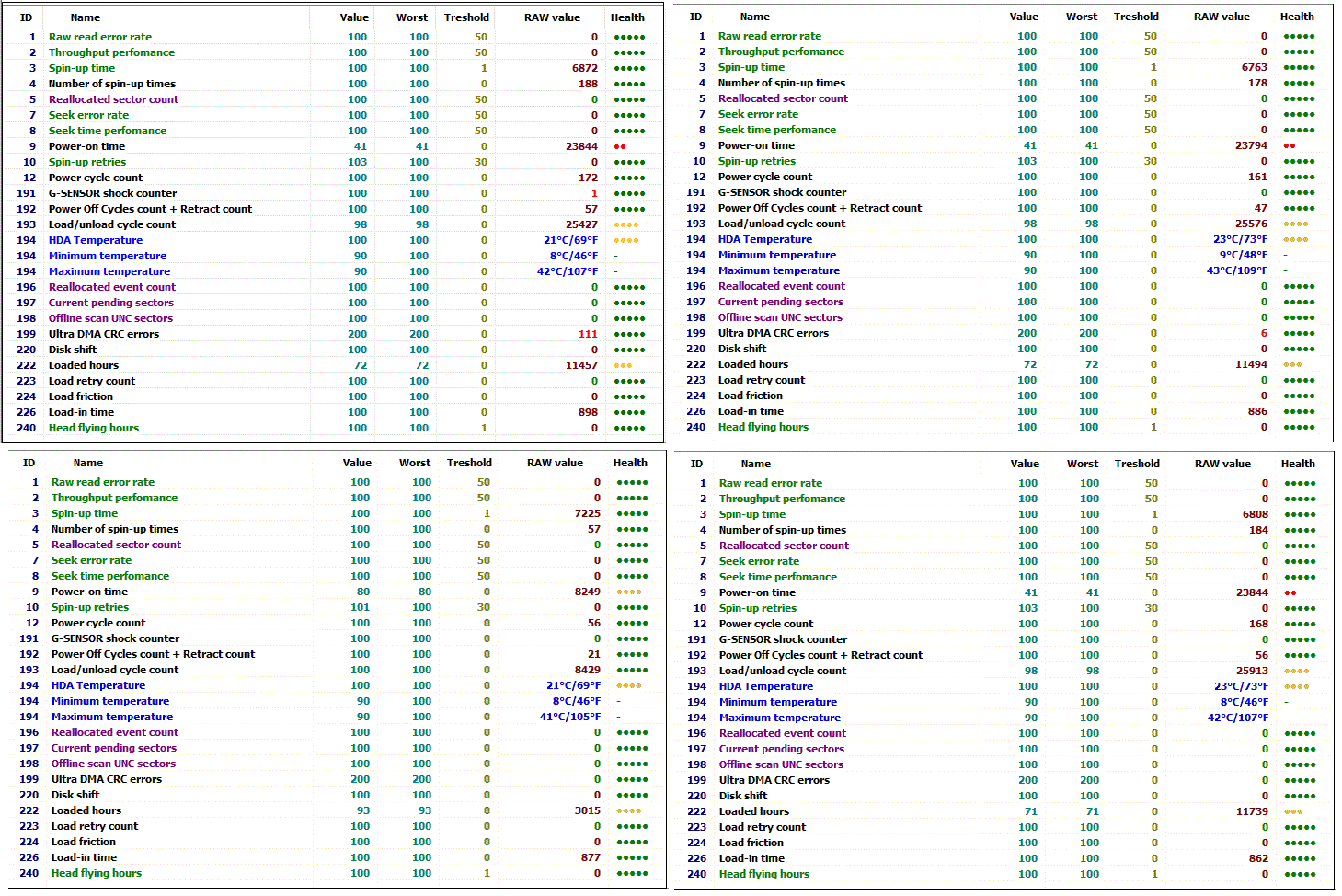Select Minimum temperature reading 9°C/48°F
The height and width of the screenshot is (896, 1342).
click(x=1243, y=255)
